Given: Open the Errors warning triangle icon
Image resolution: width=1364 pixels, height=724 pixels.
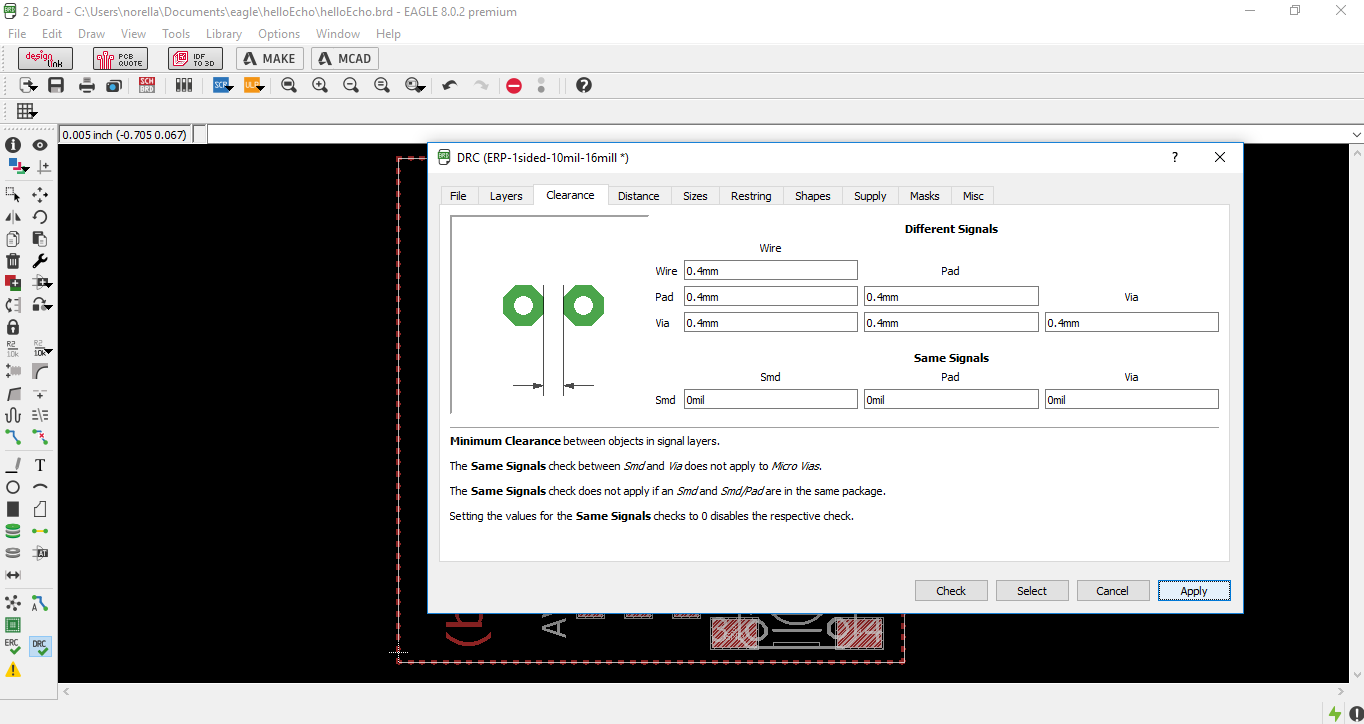Looking at the screenshot, I should 13,669.
